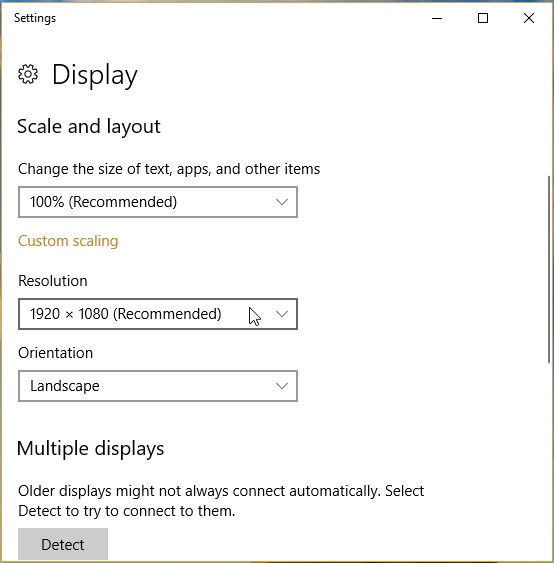Click the vertical scrollbar thumb of the settings page

549,269
